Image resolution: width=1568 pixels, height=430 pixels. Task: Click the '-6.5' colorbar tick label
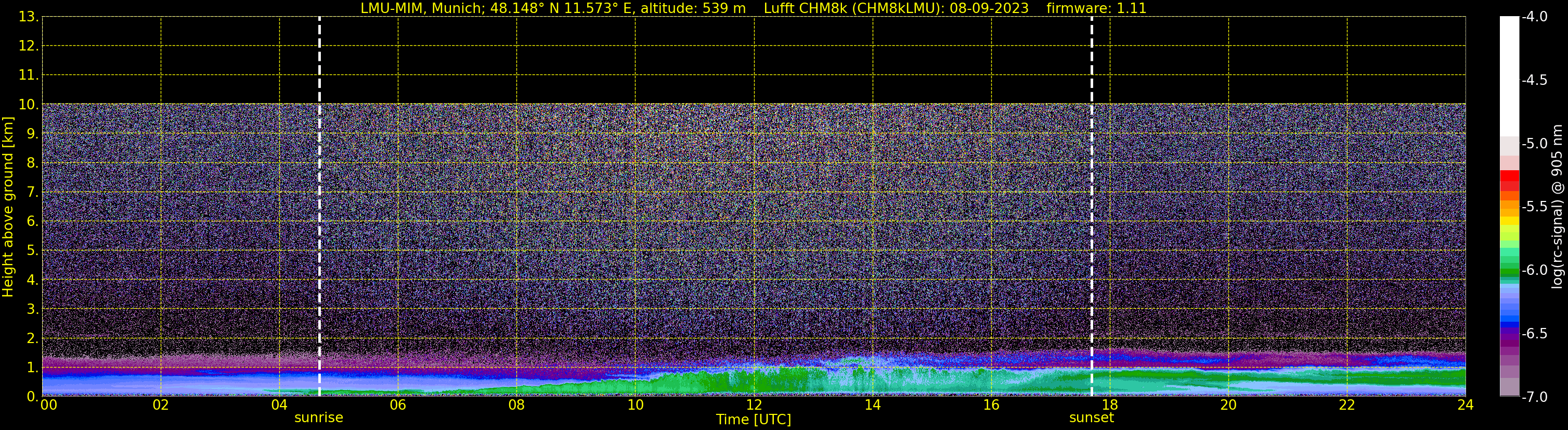point(1534,333)
